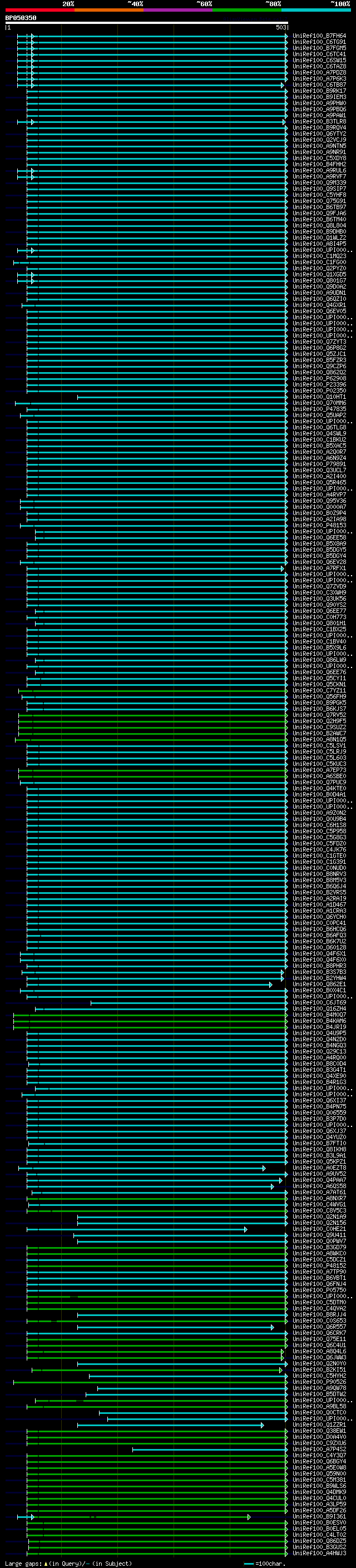
Task: Select hit label UniRef100_B7FGM5
Action: (319, 48)
